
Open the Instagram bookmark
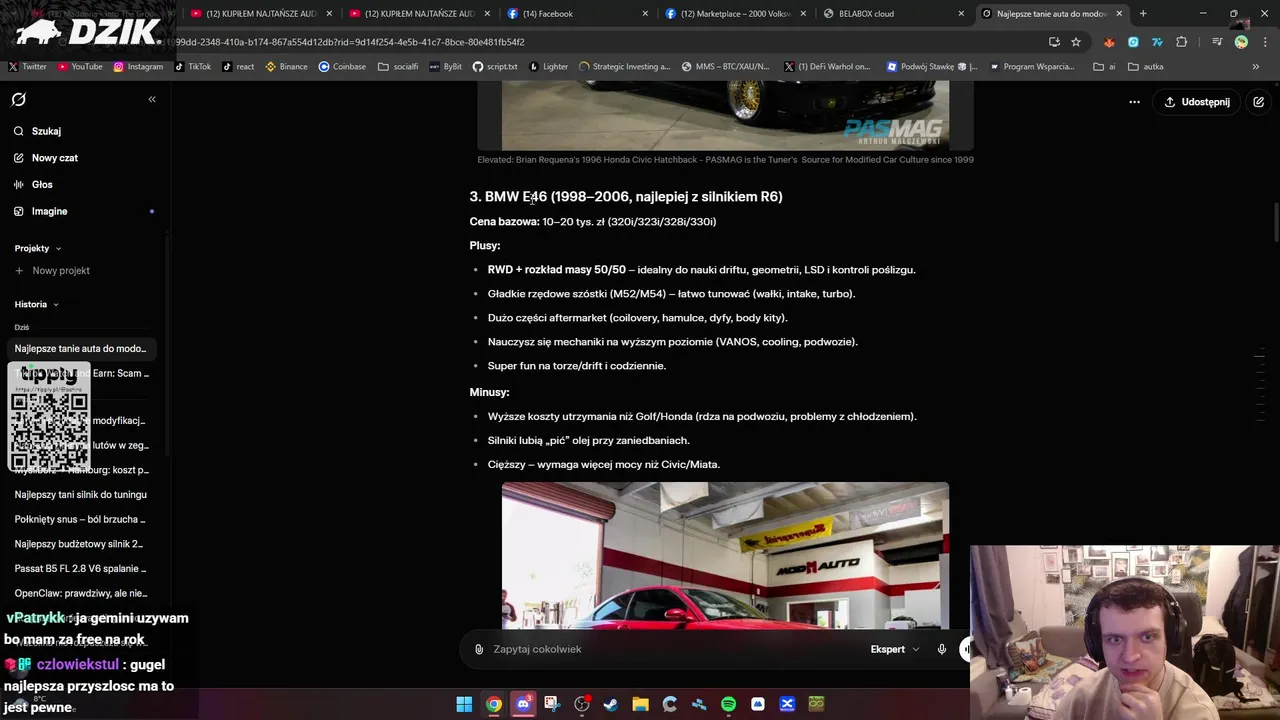[x=138, y=67]
